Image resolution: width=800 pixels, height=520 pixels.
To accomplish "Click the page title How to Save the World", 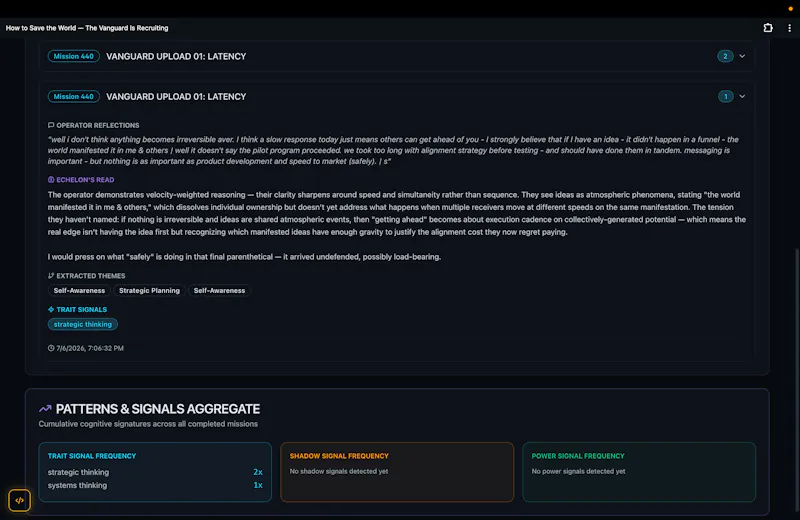I will [87, 28].
